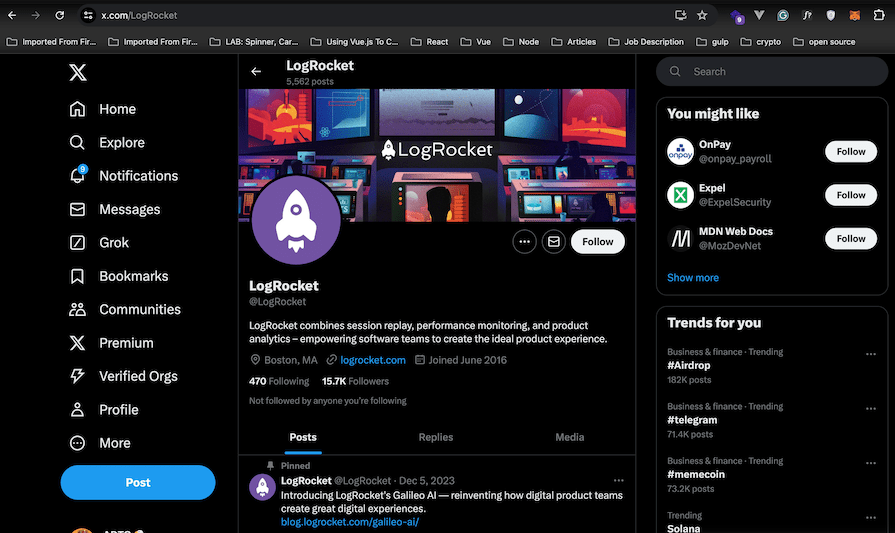The width and height of the screenshot is (895, 533).
Task: Follow OnPay in You might like
Action: coord(850,152)
